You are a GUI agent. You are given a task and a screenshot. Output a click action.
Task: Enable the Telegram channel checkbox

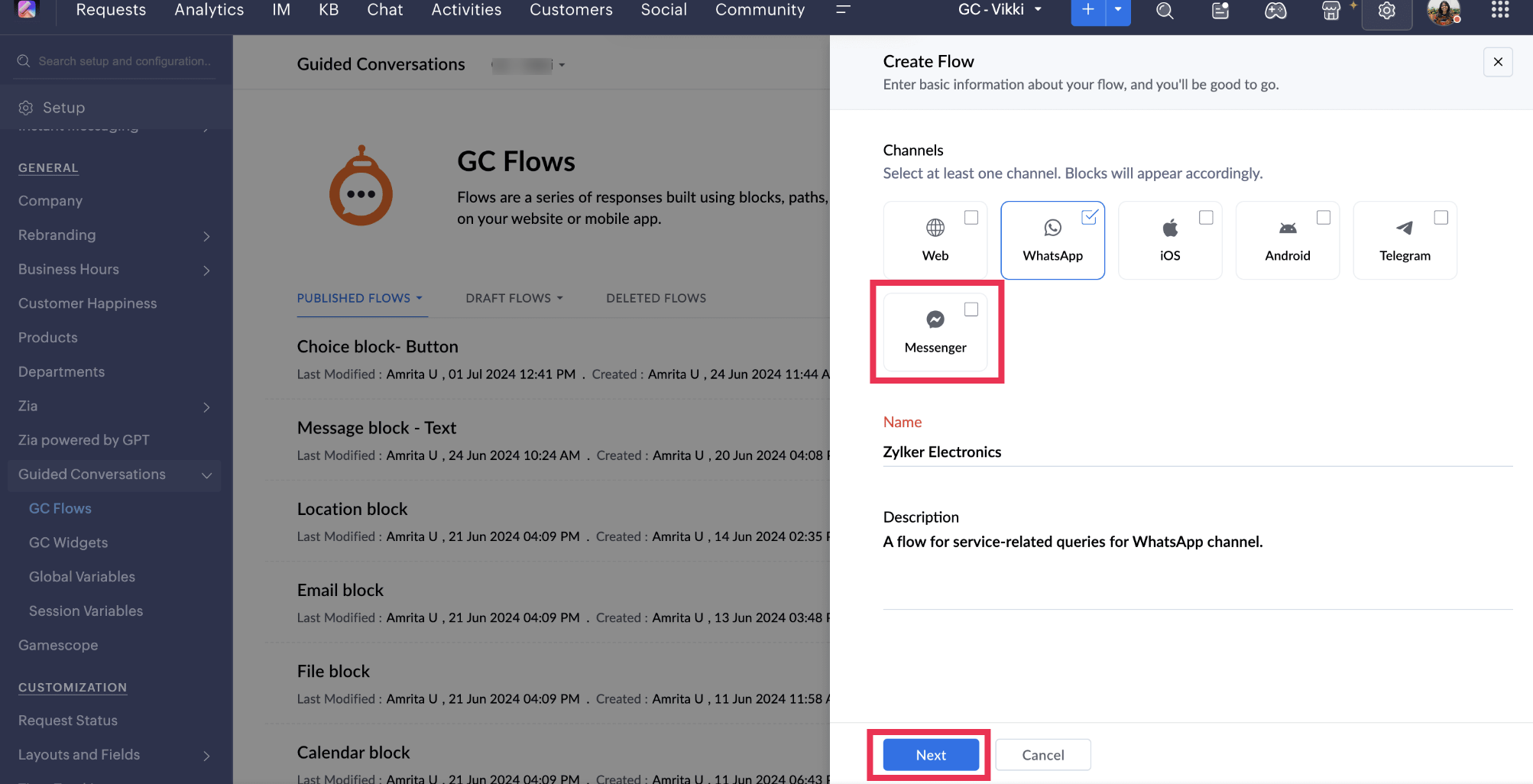point(1441,218)
